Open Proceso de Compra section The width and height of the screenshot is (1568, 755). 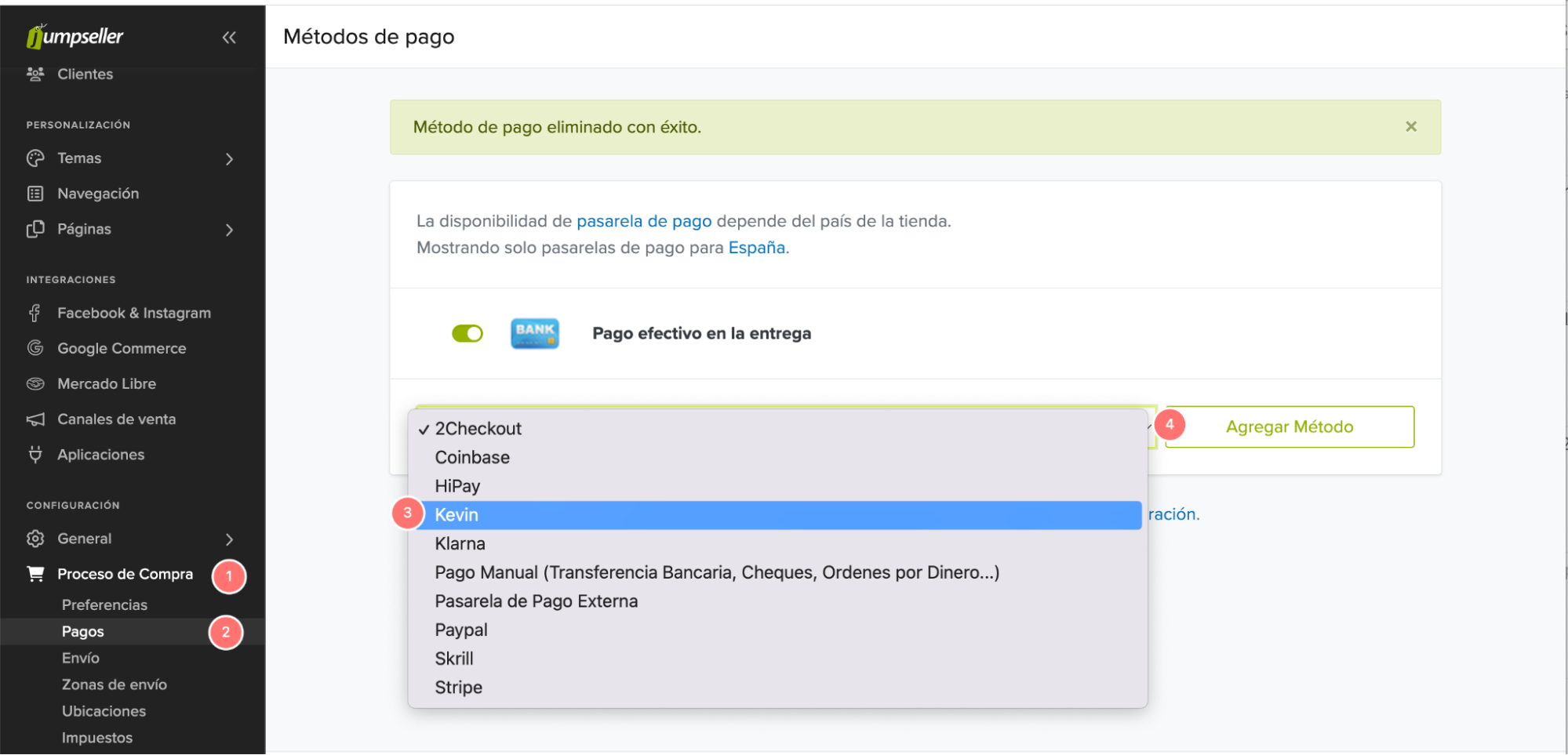point(125,574)
